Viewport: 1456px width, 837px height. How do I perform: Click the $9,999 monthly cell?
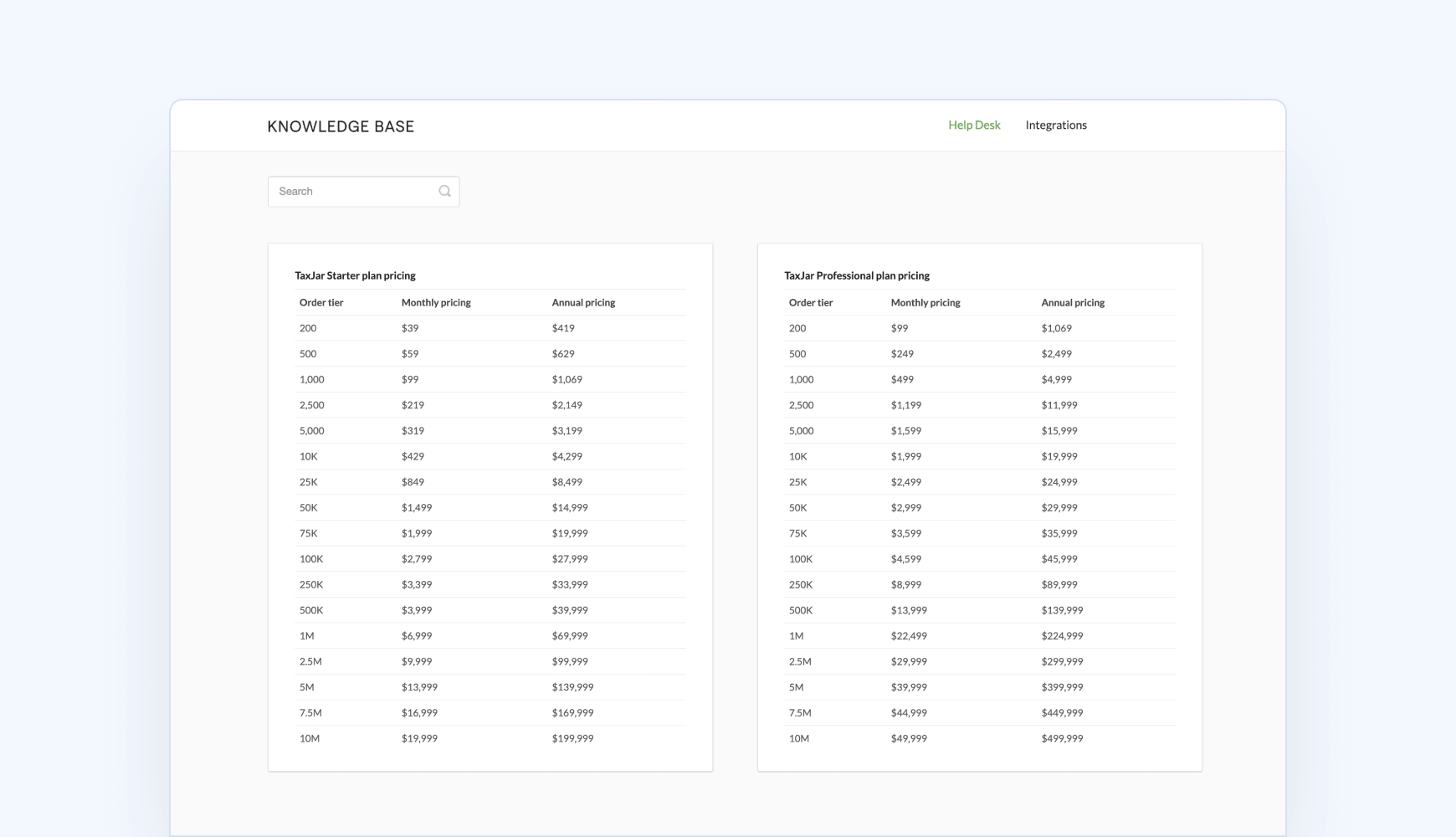point(417,662)
